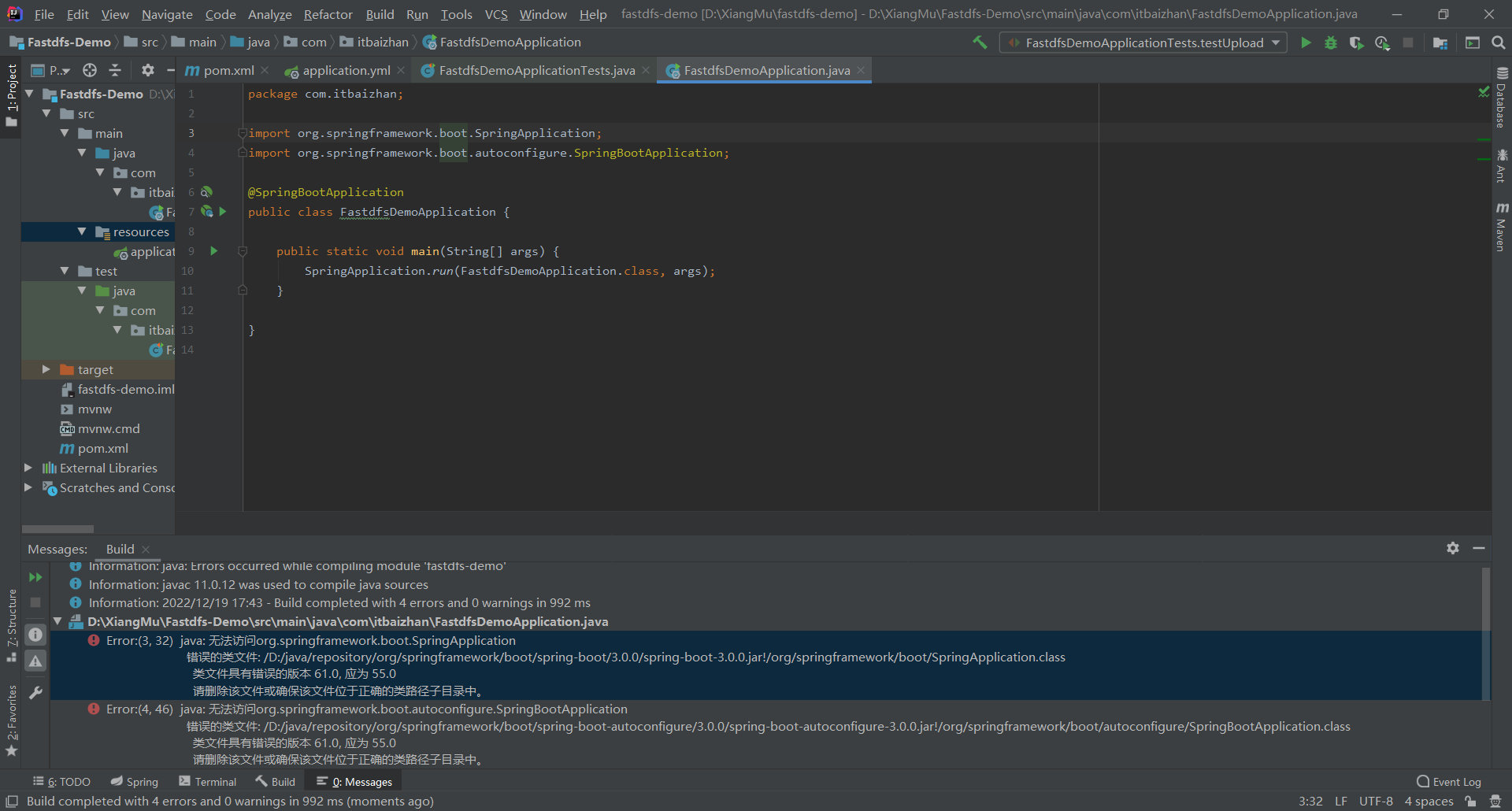
Task: Select mvnw.cmd in project tree
Action: click(x=109, y=428)
